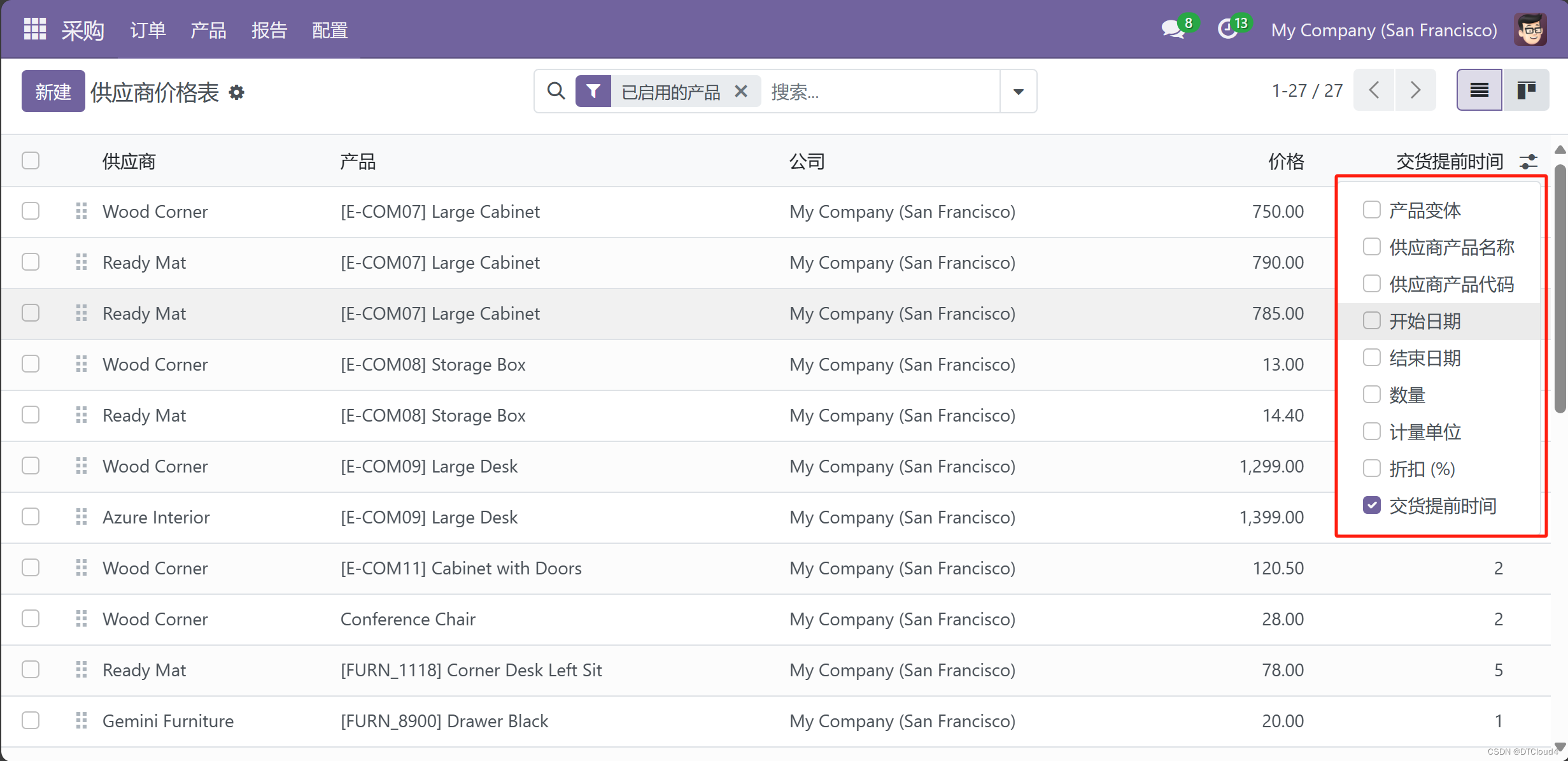Open the 报告 menu
This screenshot has width=1568, height=761.
pos(269,30)
